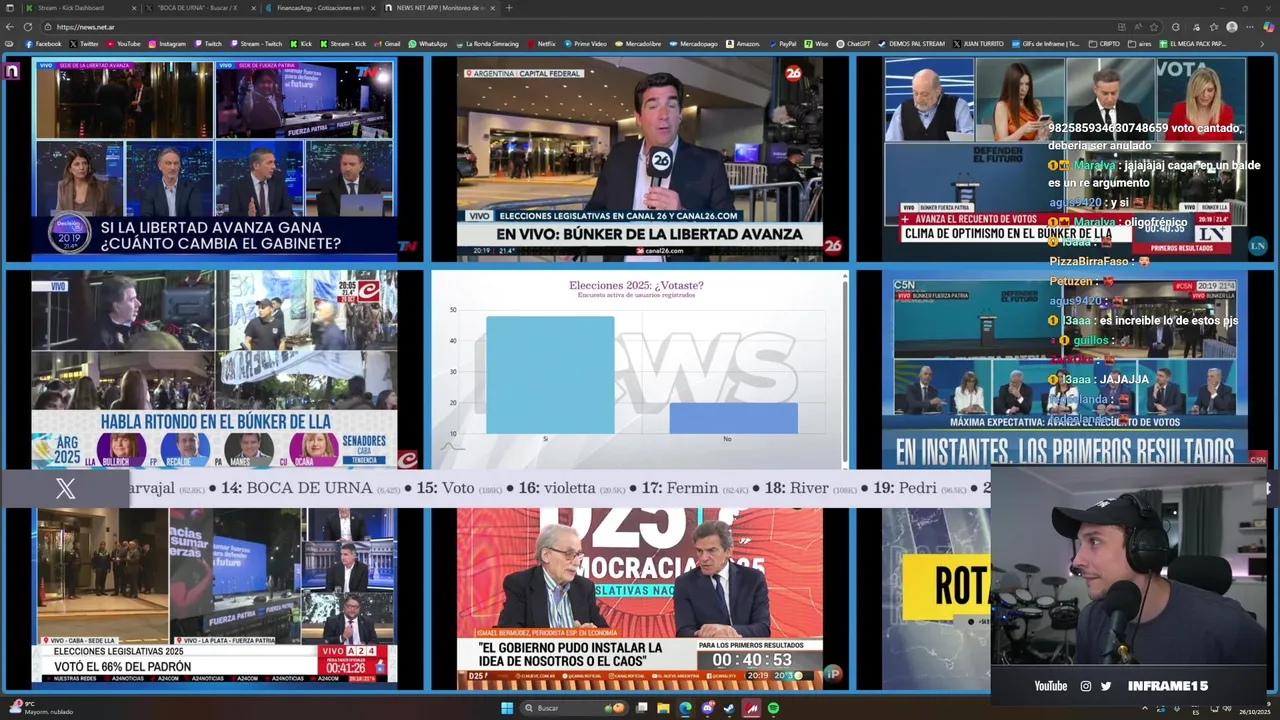This screenshot has height=720, width=1280.
Task: Open the Stream - Twitch bookmark
Action: click(x=256, y=44)
